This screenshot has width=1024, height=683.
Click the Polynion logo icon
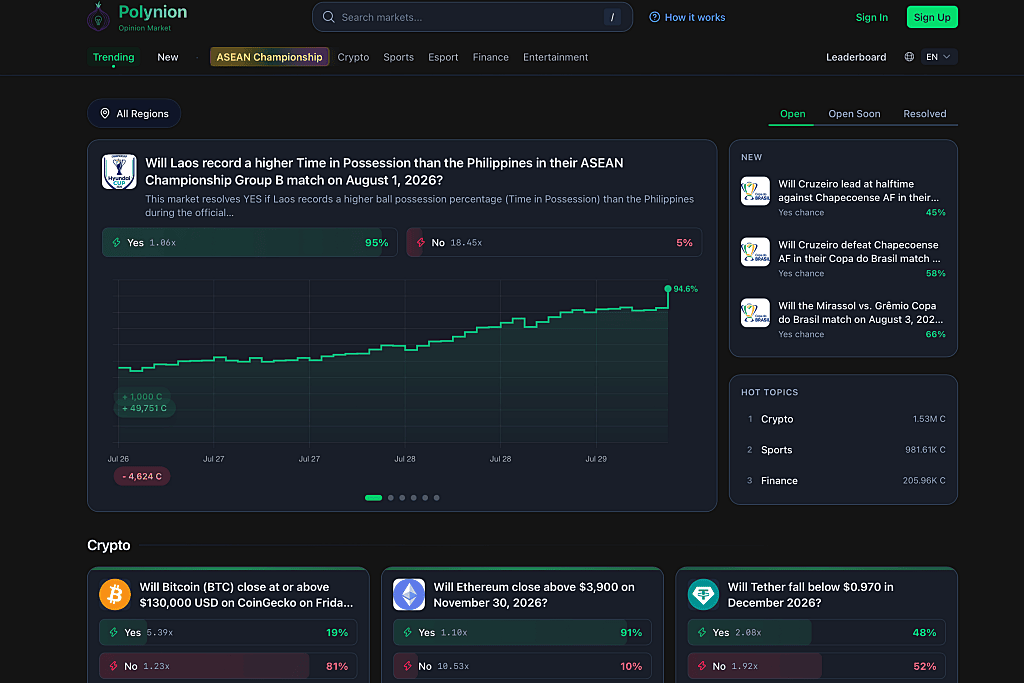pyautogui.click(x=99, y=16)
